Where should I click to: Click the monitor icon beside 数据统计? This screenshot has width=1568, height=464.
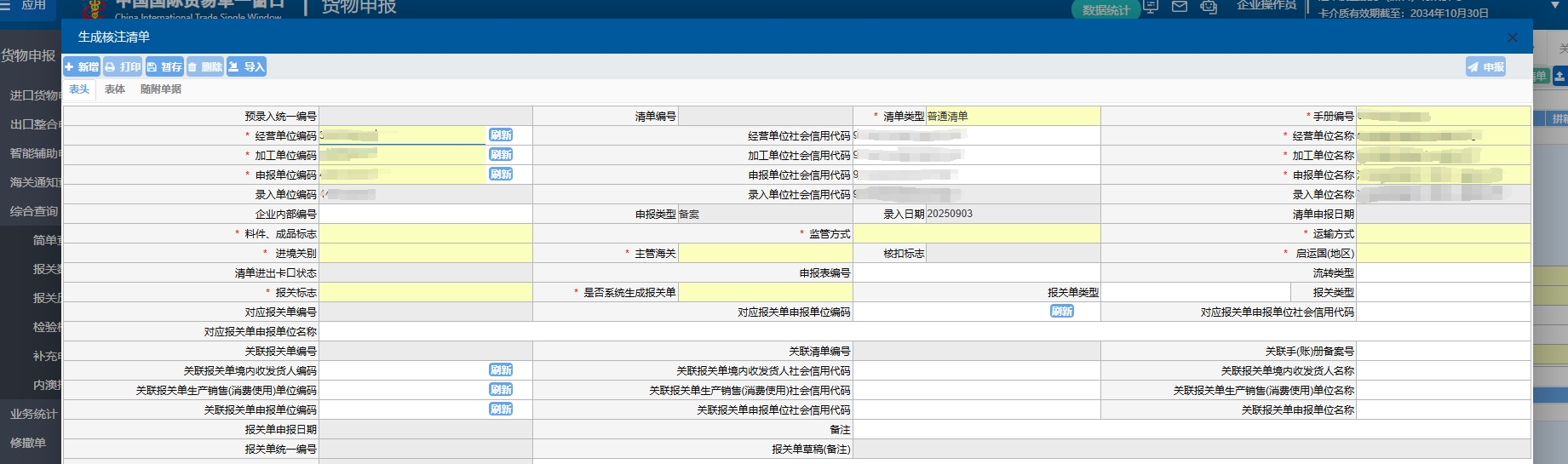pyautogui.click(x=1152, y=7)
